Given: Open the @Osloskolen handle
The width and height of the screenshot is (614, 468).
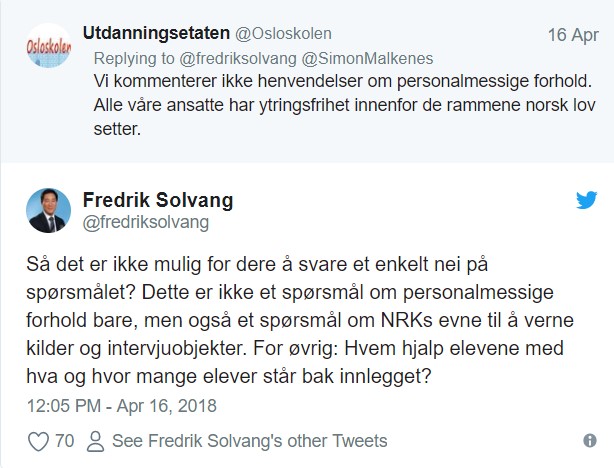Looking at the screenshot, I should (282, 34).
